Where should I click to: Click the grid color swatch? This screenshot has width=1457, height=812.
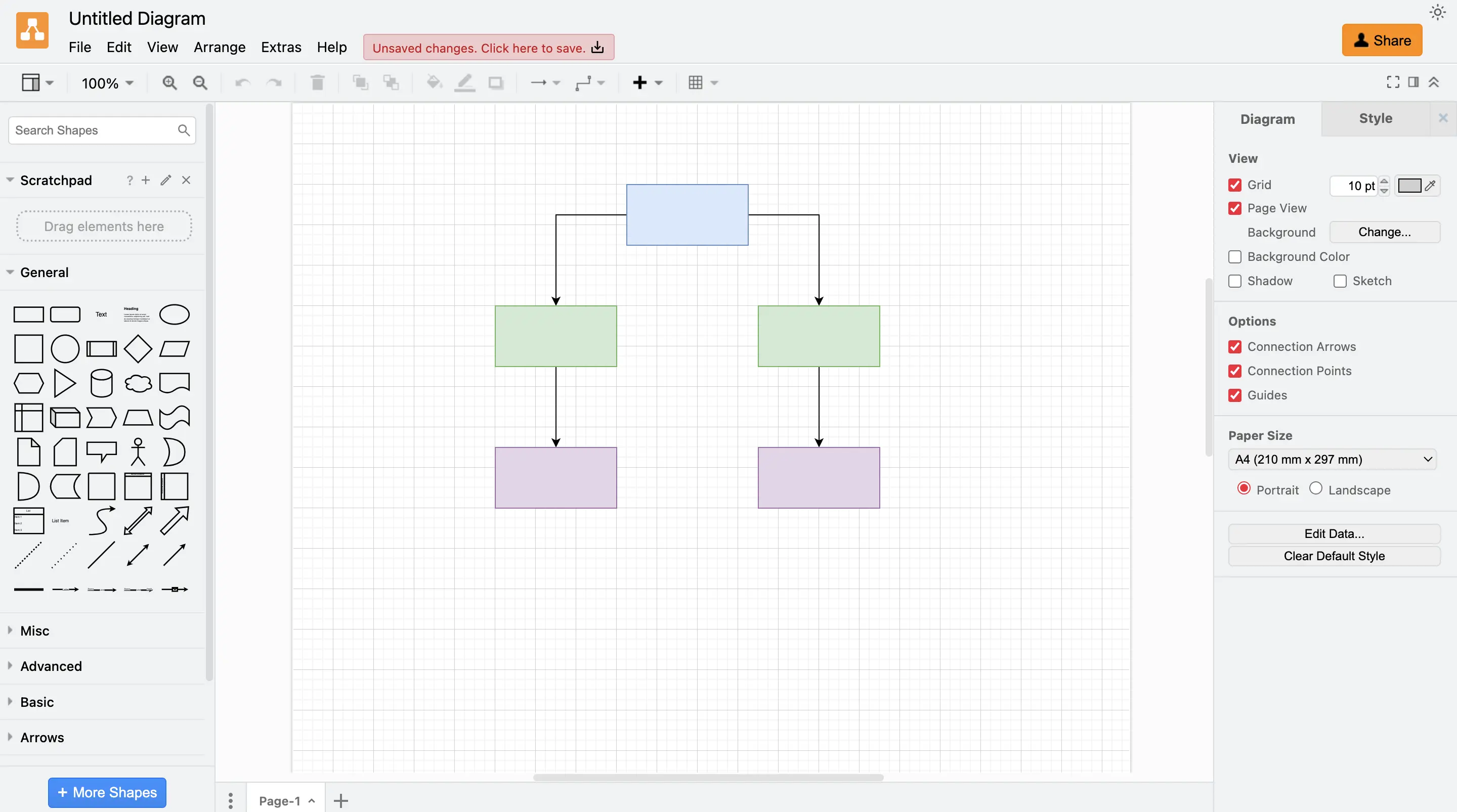(1409, 185)
